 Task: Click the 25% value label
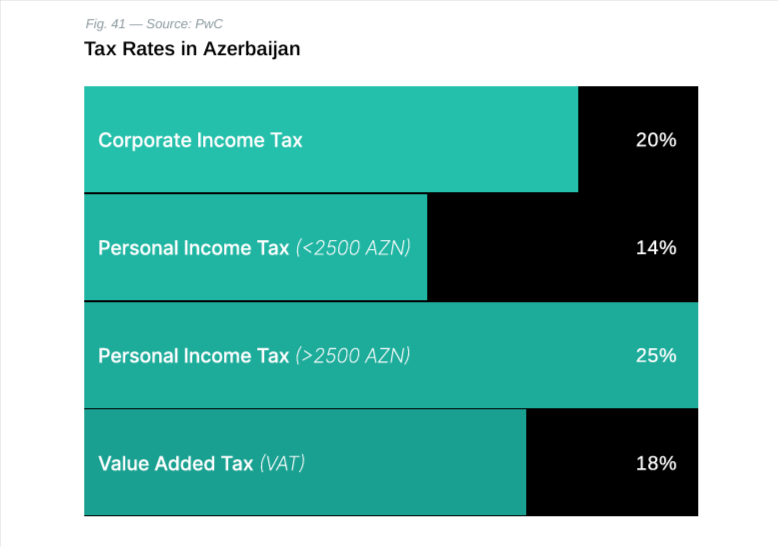[656, 356]
